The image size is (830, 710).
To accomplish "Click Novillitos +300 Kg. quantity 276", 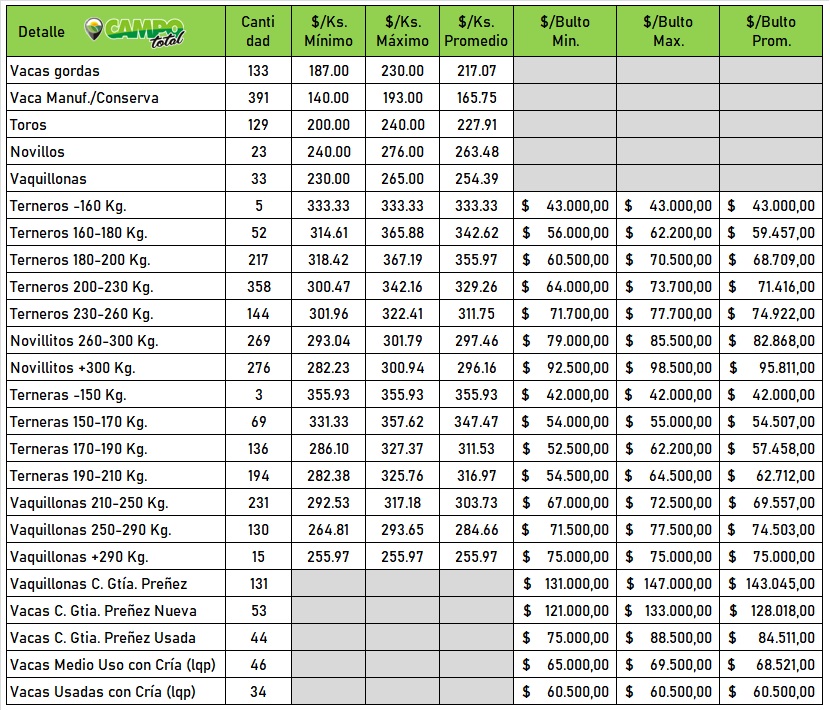I will [x=258, y=368].
